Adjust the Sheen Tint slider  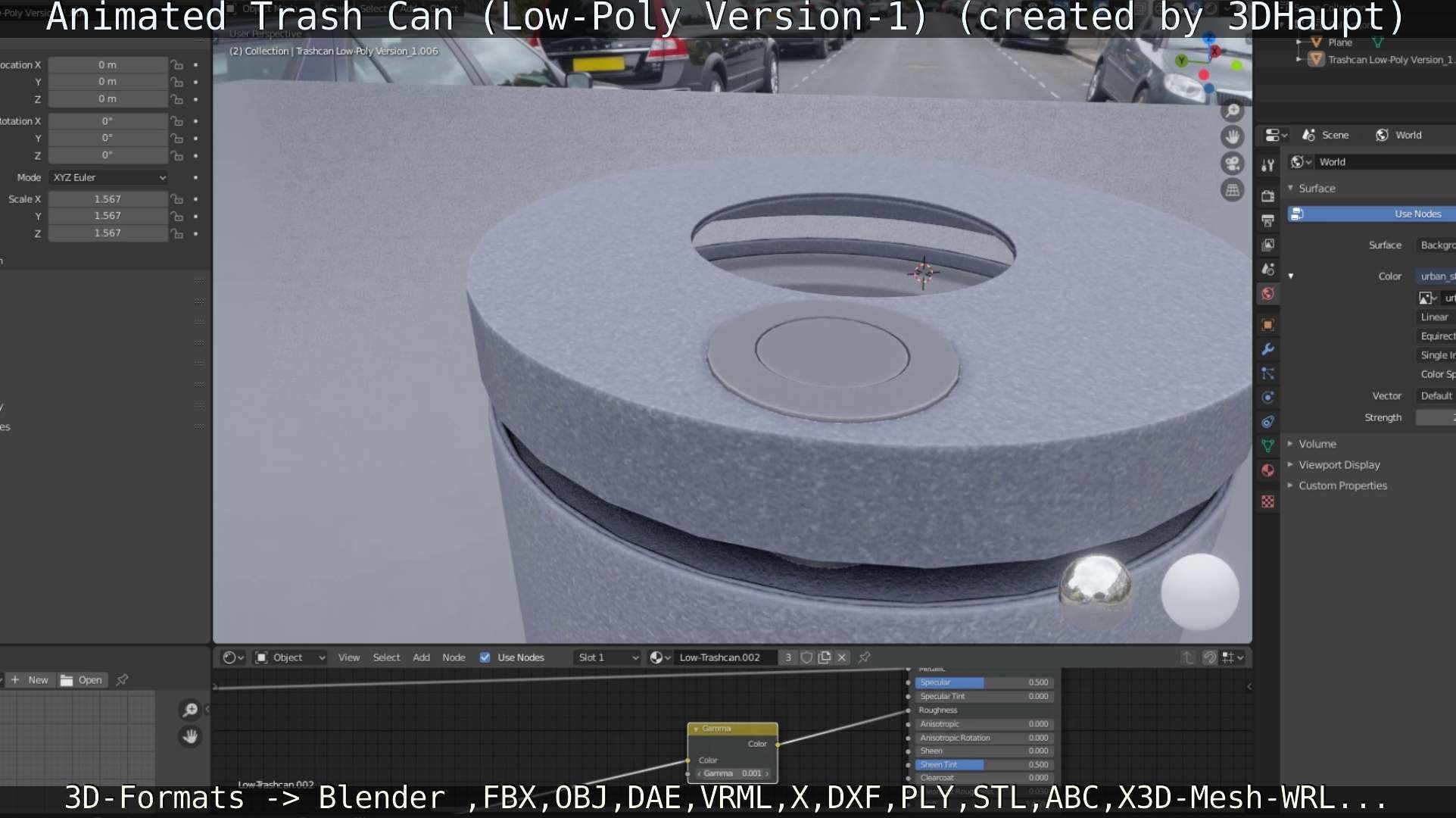tap(984, 765)
